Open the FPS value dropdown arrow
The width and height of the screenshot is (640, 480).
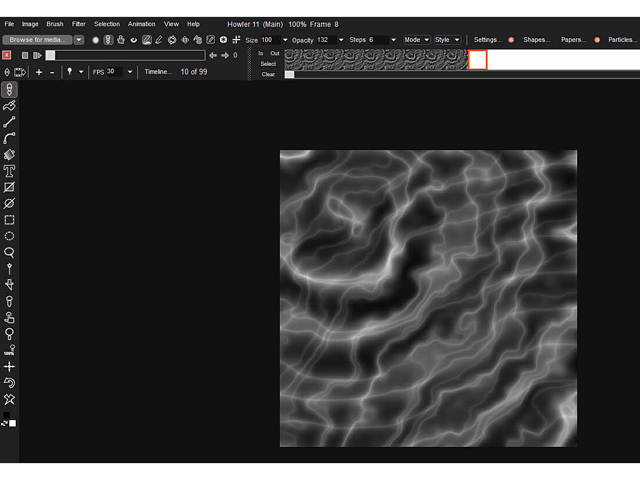click(x=129, y=72)
